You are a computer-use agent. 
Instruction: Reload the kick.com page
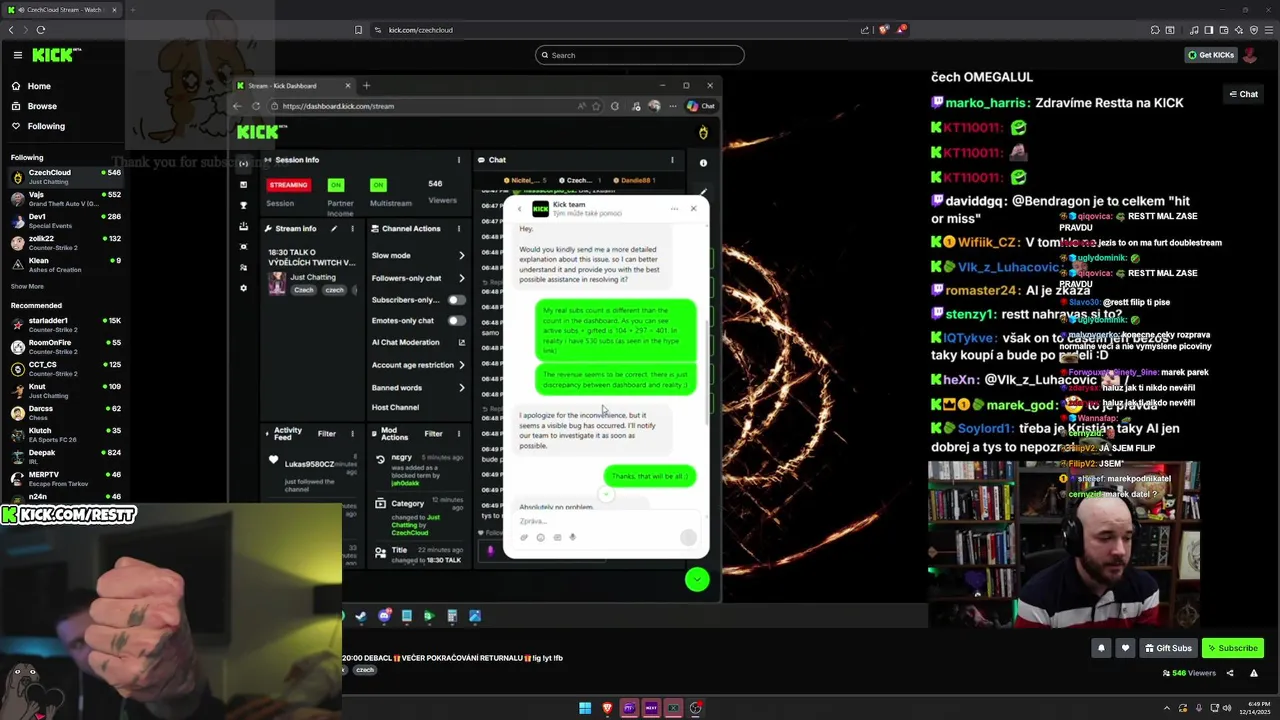click(x=41, y=30)
